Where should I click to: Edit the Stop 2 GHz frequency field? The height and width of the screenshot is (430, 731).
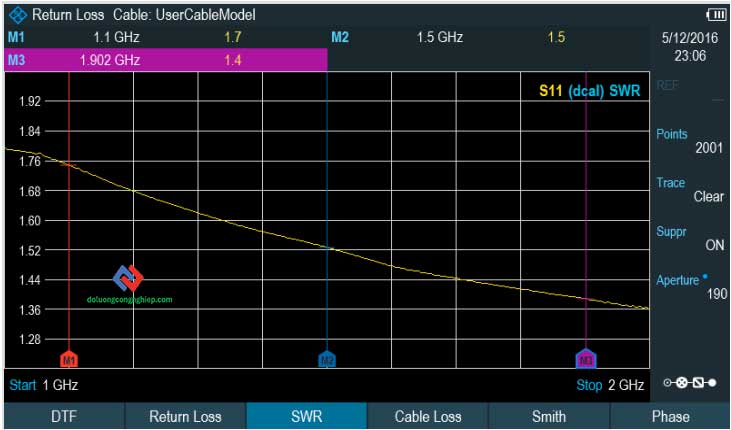(610, 385)
